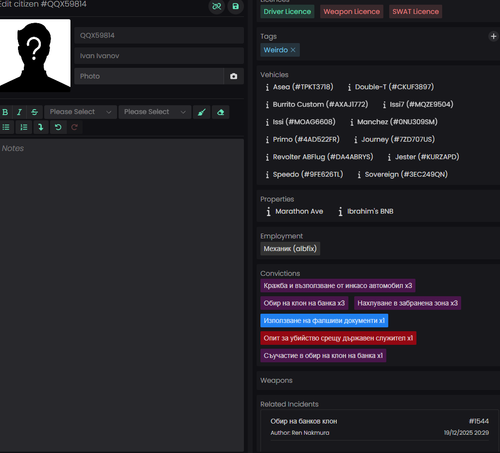
Task: Click the camera icon beside Photo
Action: [x=234, y=76]
